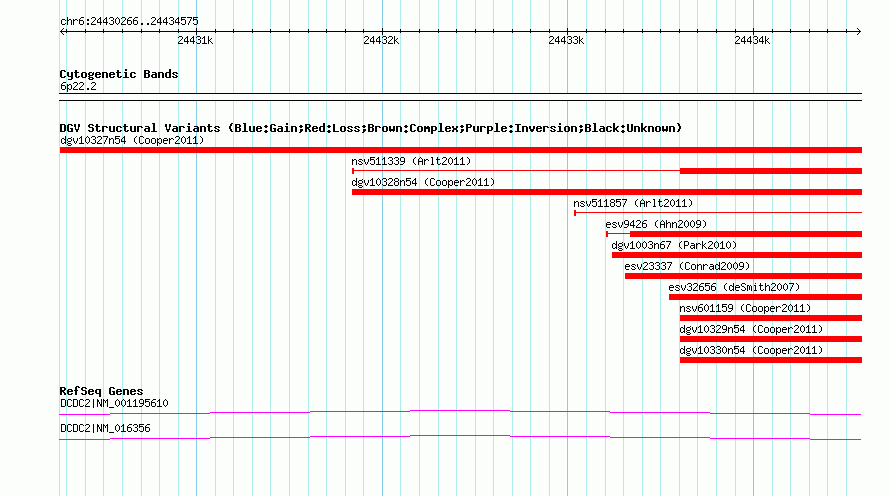Viewport: 890px width, 496px height.
Task: Click the left arrow end of the ruler
Action: (x=62, y=32)
